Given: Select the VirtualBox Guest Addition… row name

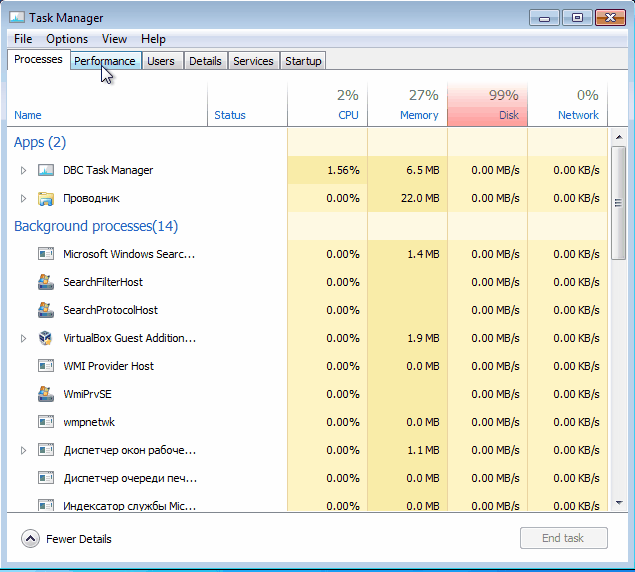Looking at the screenshot, I should click(x=130, y=338).
